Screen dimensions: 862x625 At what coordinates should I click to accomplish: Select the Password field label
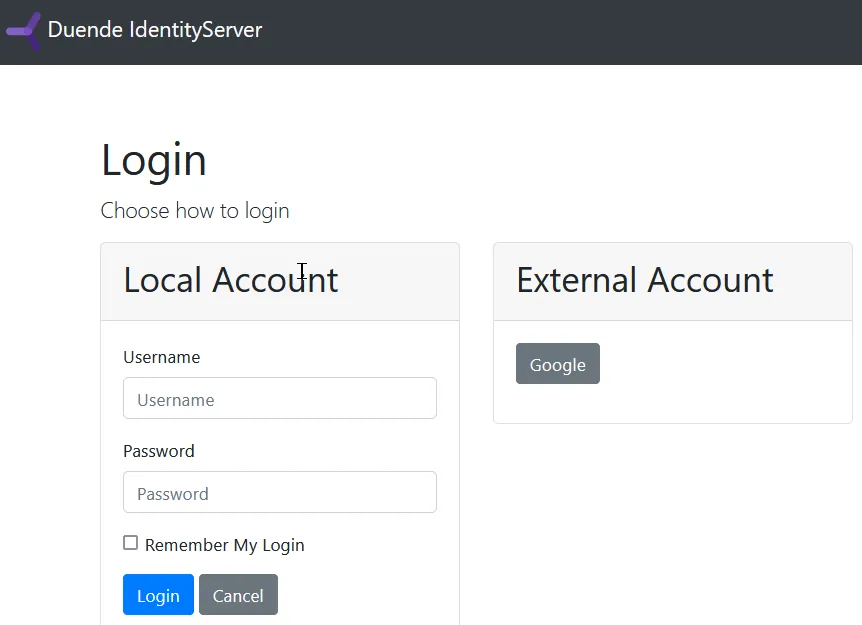[x=158, y=451]
